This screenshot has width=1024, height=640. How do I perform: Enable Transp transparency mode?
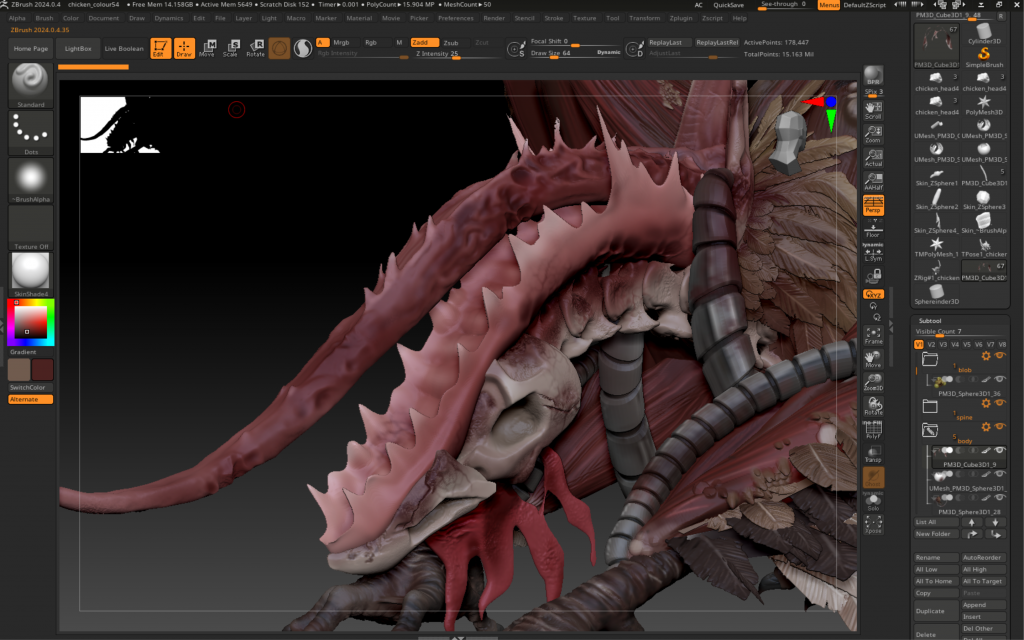click(873, 453)
